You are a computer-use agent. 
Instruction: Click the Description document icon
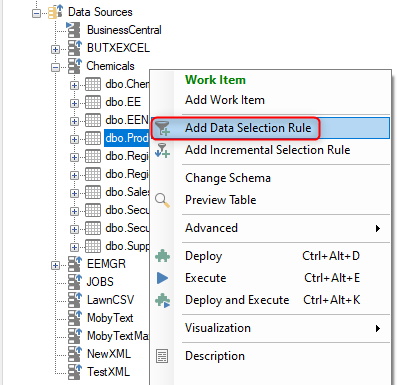click(162, 356)
